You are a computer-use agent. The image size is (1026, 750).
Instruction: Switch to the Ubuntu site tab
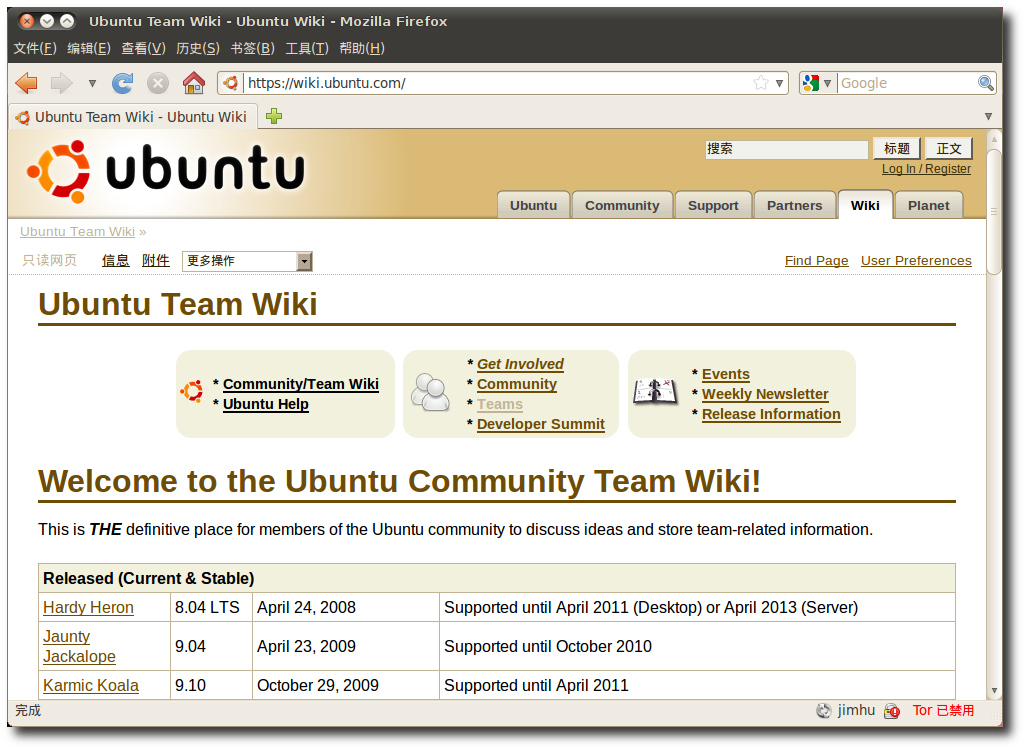(x=533, y=205)
